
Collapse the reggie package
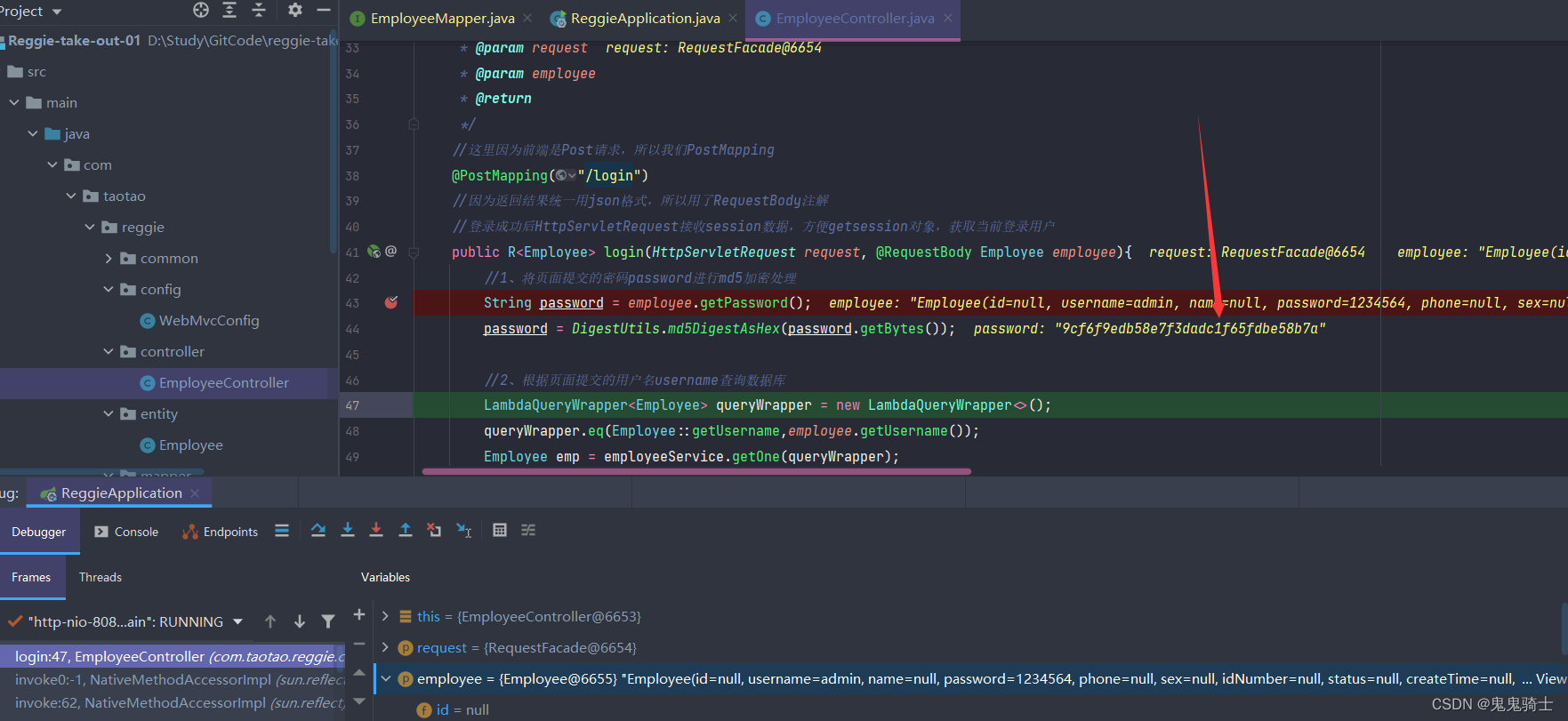[x=90, y=228]
